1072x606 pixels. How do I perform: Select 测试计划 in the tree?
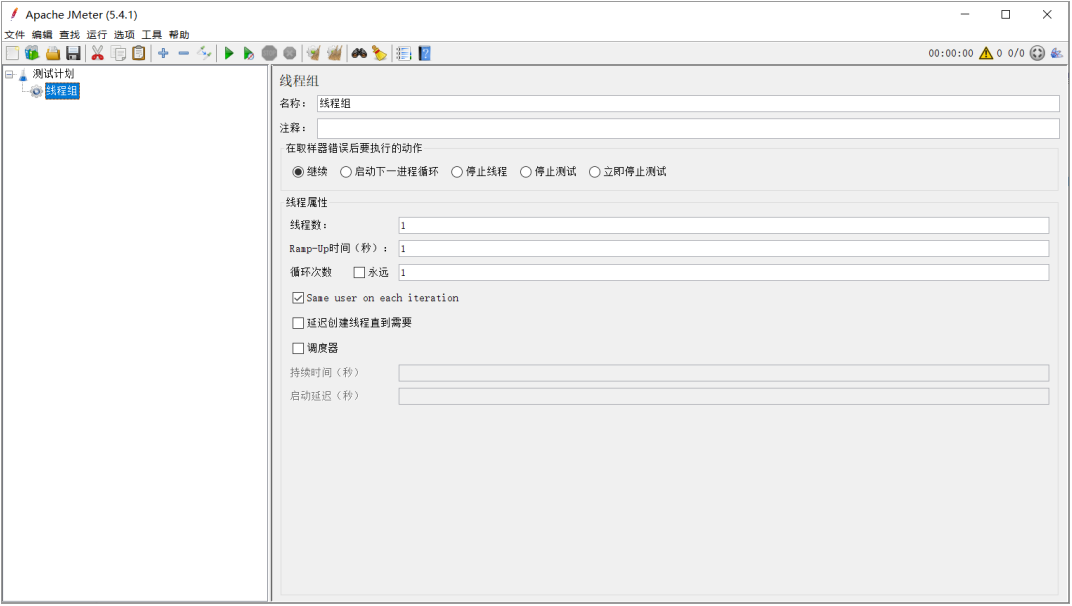tap(53, 74)
